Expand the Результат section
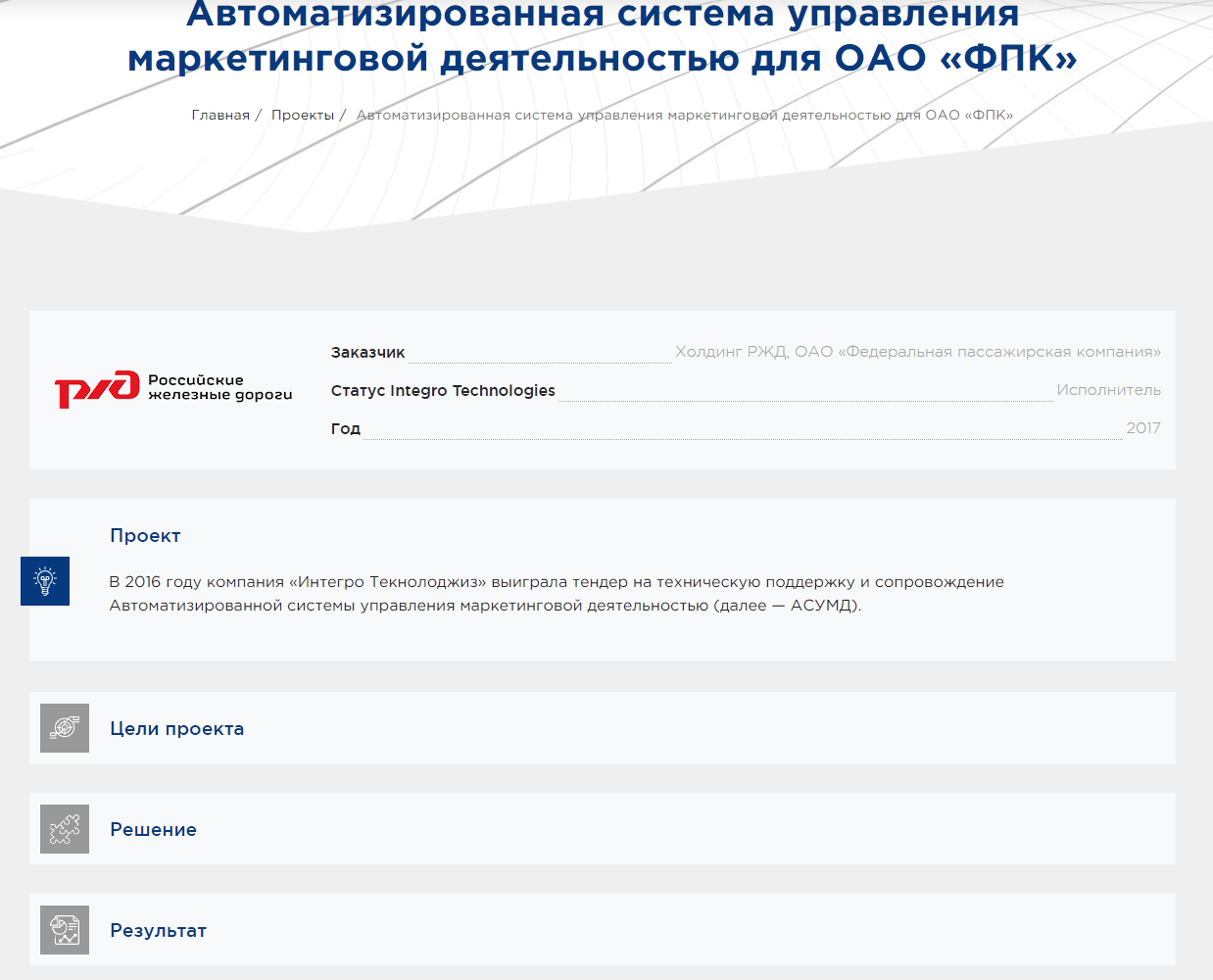Image resolution: width=1213 pixels, height=980 pixels. 603,930
